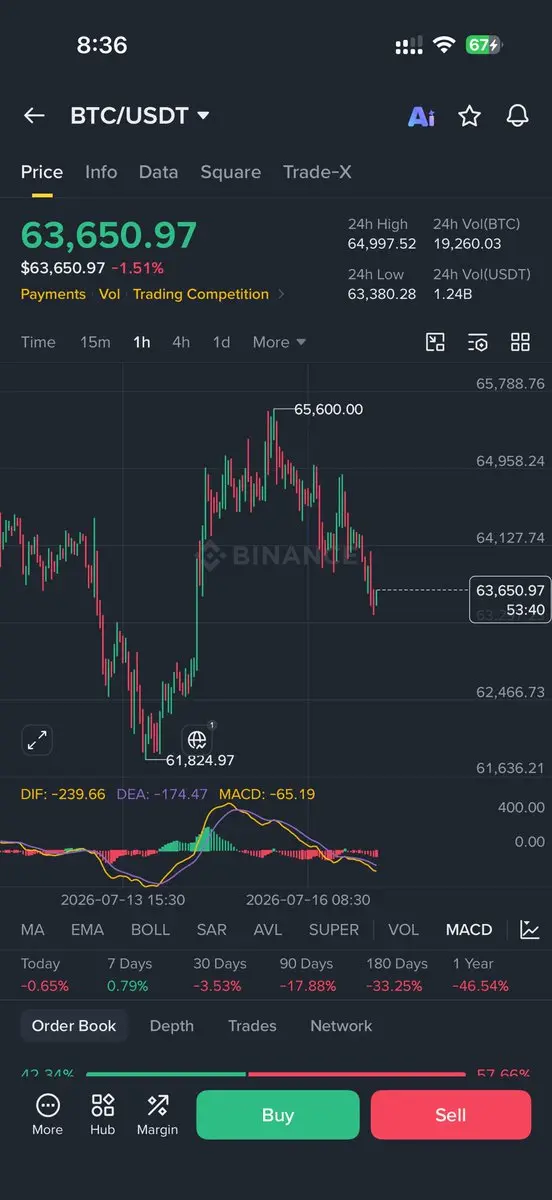
Task: Open the Trades tab
Action: pyautogui.click(x=252, y=1026)
